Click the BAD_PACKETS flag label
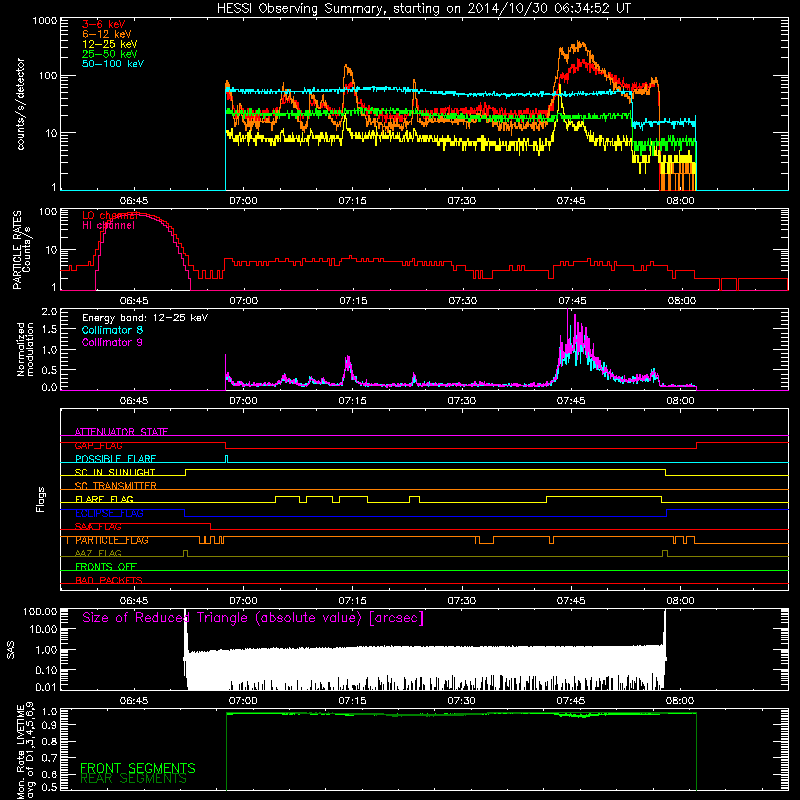800x800 pixels. (109, 580)
